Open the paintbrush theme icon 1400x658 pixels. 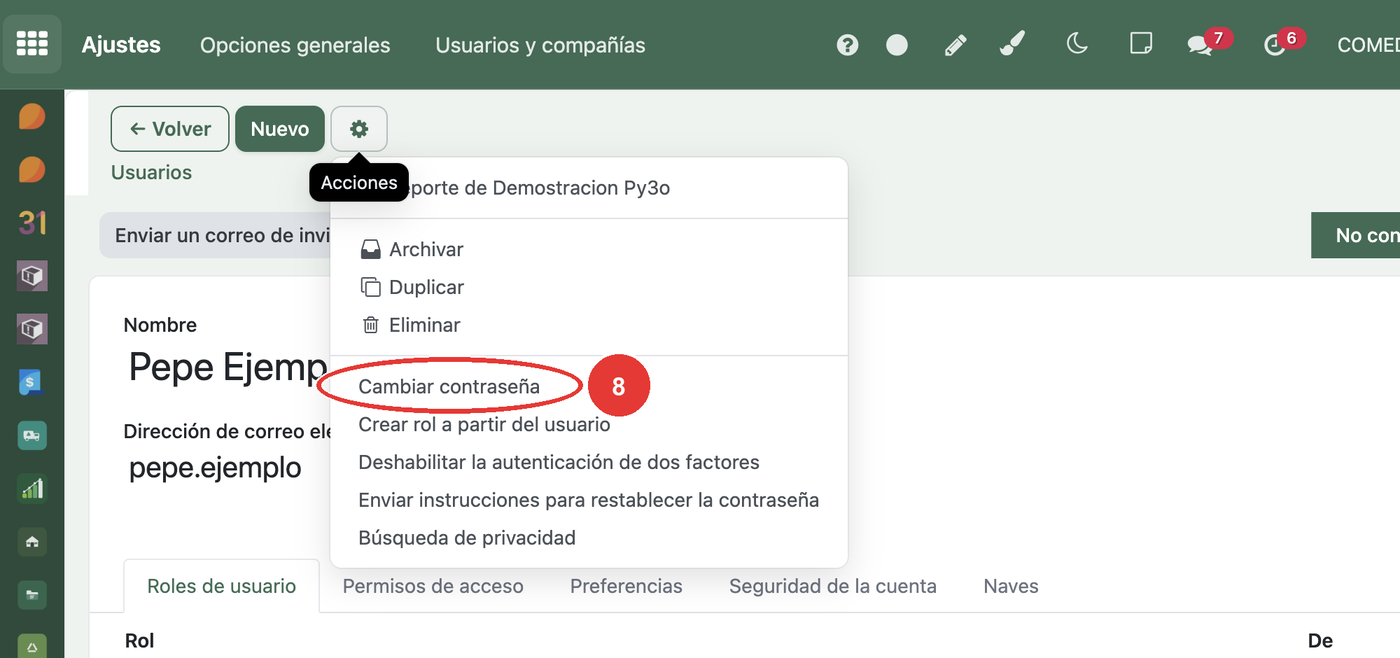coord(1013,44)
